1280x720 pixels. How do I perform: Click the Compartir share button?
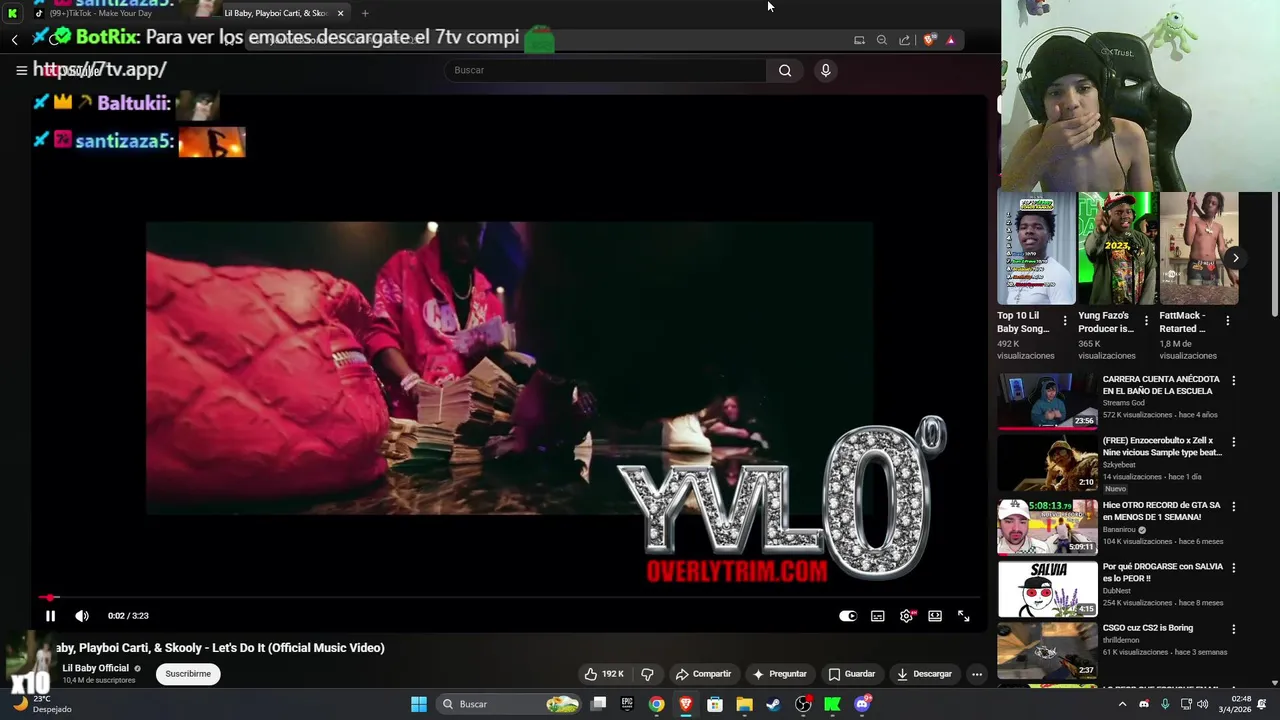tap(703, 674)
